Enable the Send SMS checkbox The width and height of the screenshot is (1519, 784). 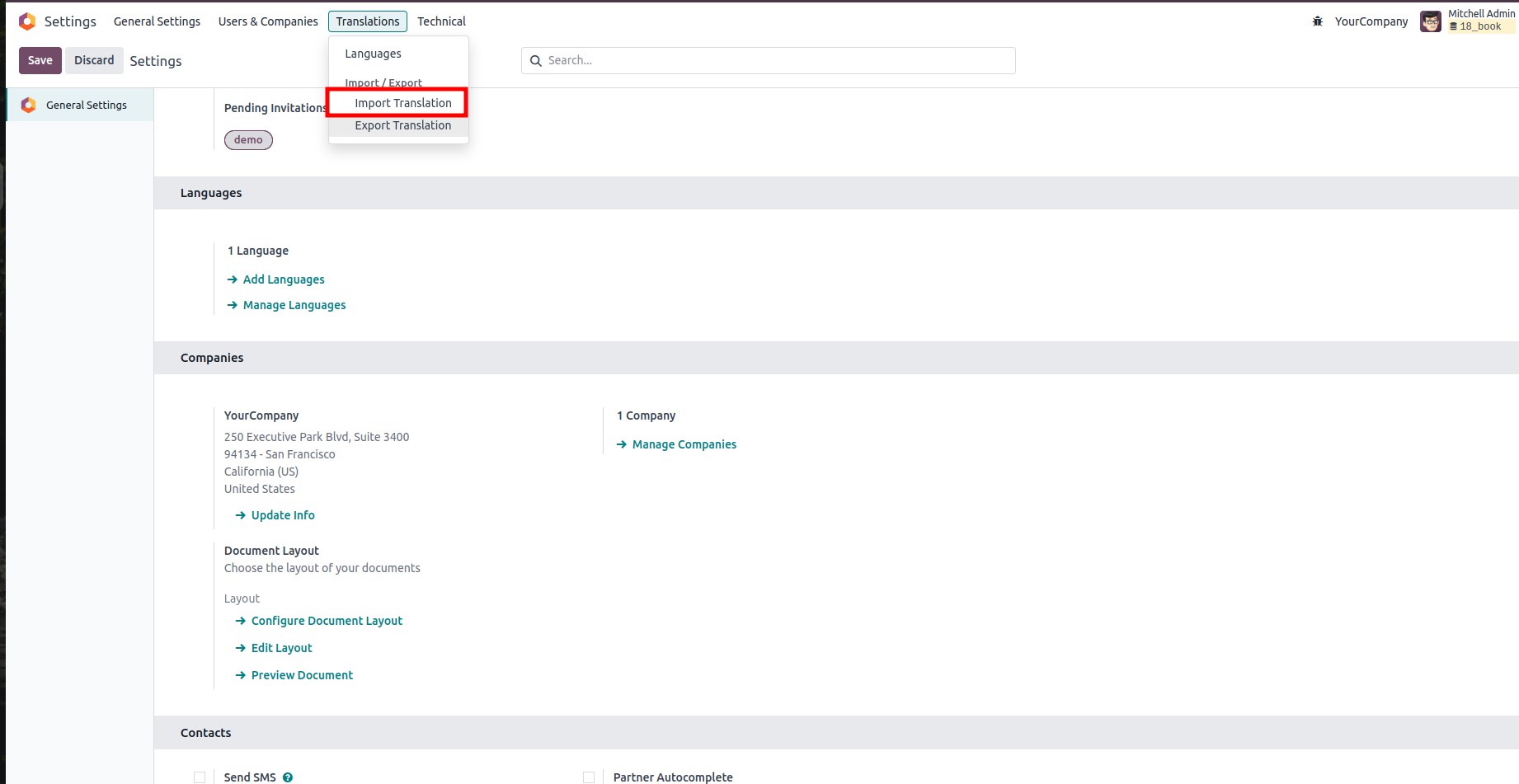tap(200, 777)
